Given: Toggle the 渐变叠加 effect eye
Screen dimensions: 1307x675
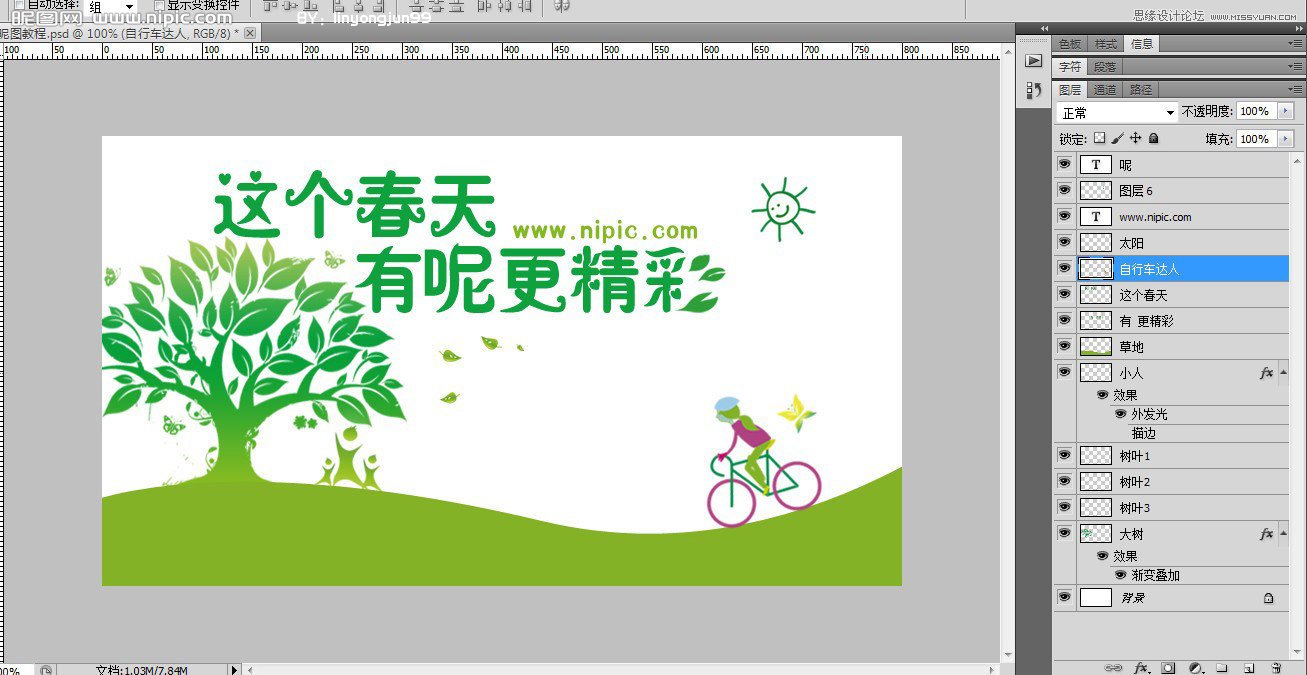Looking at the screenshot, I should pos(1121,575).
